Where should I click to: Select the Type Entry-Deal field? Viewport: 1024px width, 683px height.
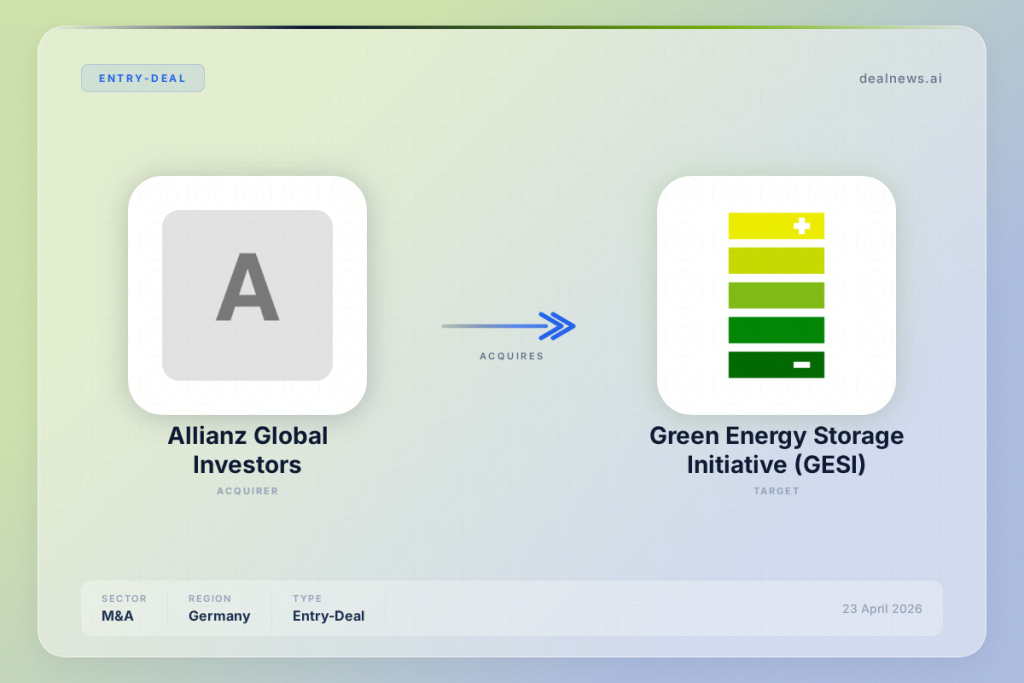coord(328,608)
